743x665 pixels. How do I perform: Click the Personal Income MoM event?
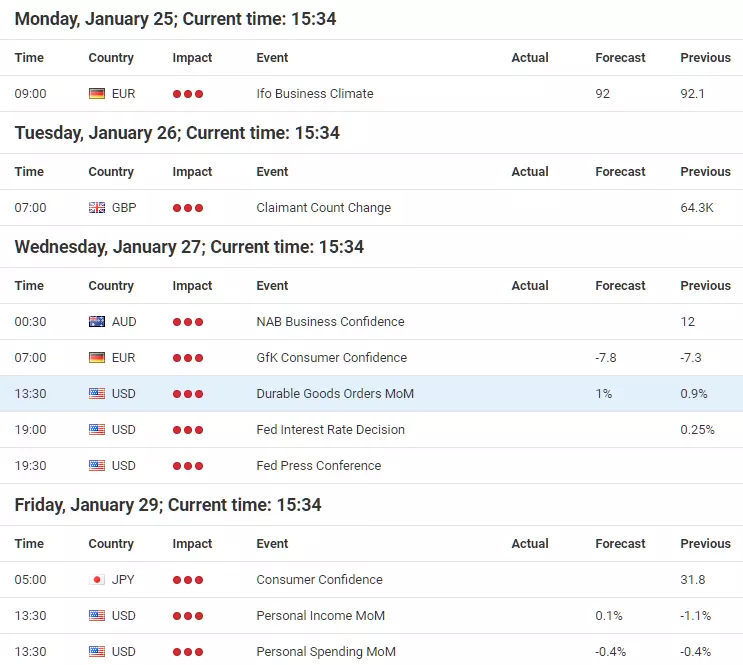click(x=320, y=616)
